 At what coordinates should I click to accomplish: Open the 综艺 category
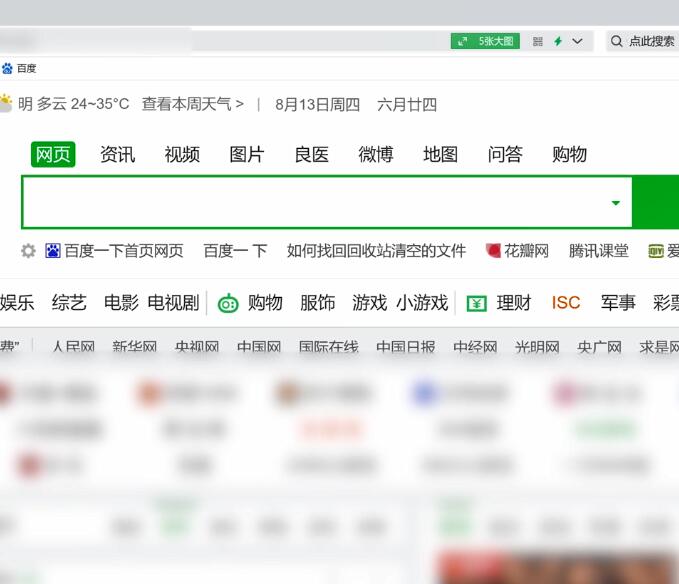pos(69,302)
